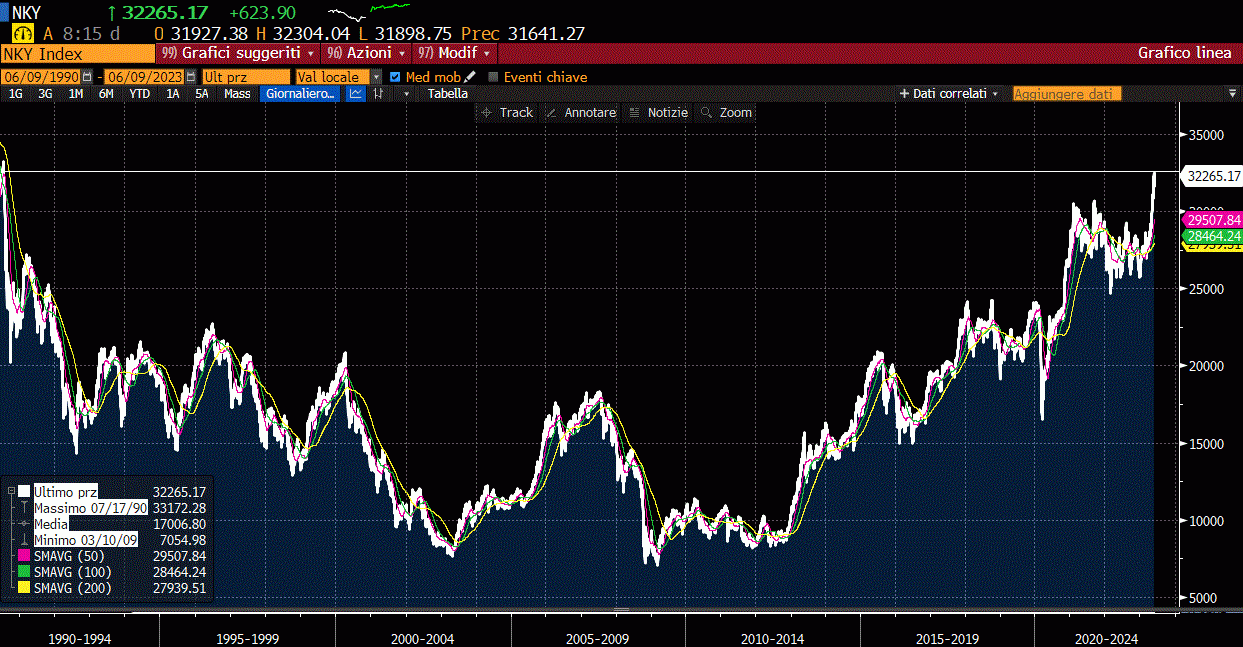Click the 28464.24 green axis label
The image size is (1243, 647).
click(x=1213, y=236)
